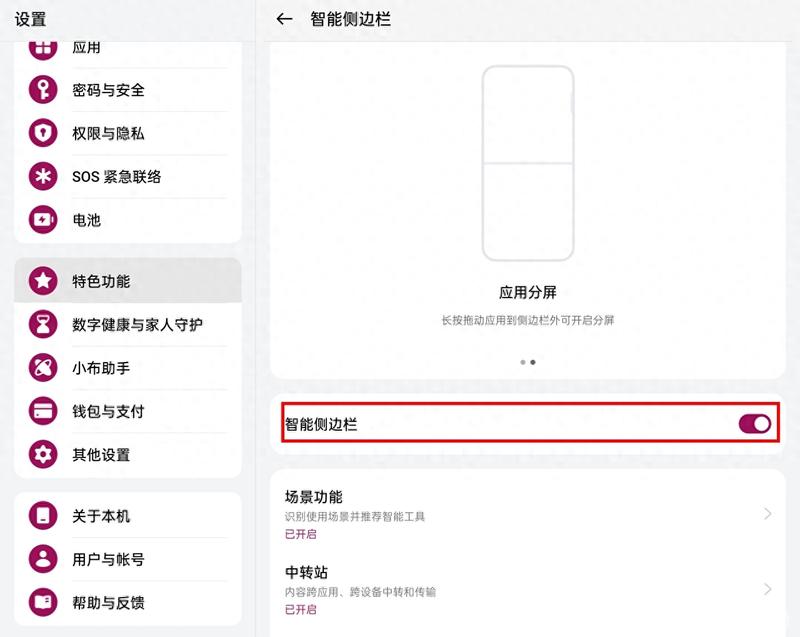Open the 关于本机 menu item
Screen dimensions: 800x637
coord(128,516)
